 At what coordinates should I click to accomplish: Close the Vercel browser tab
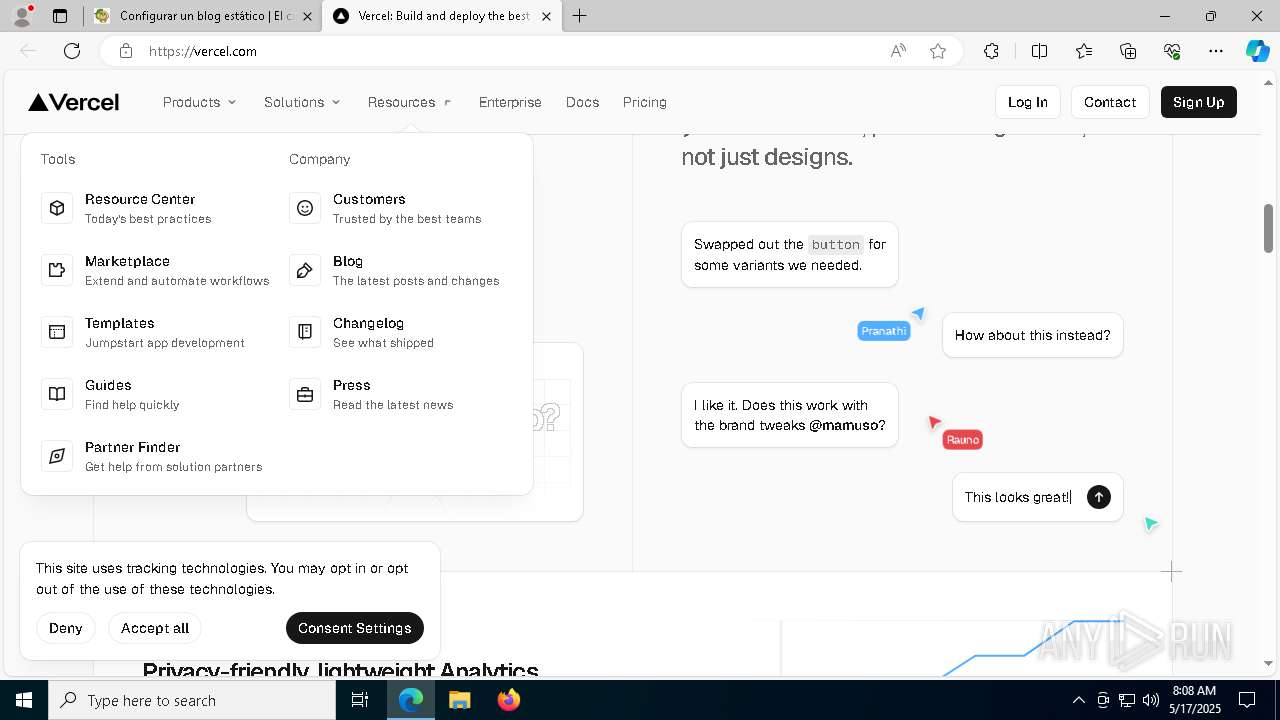click(x=546, y=16)
